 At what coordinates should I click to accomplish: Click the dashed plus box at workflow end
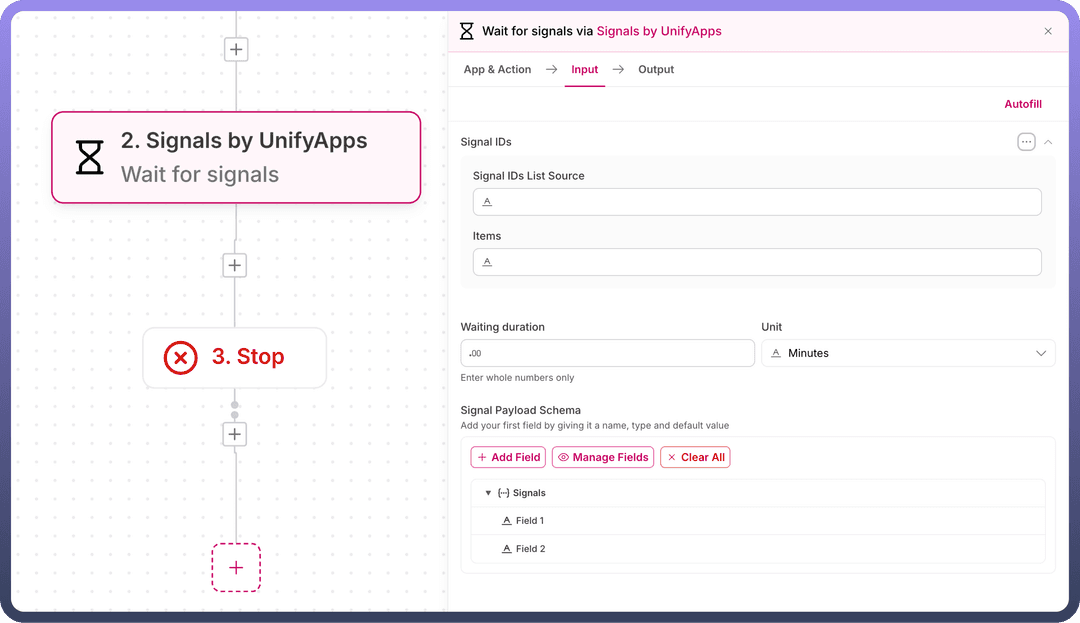tap(236, 567)
